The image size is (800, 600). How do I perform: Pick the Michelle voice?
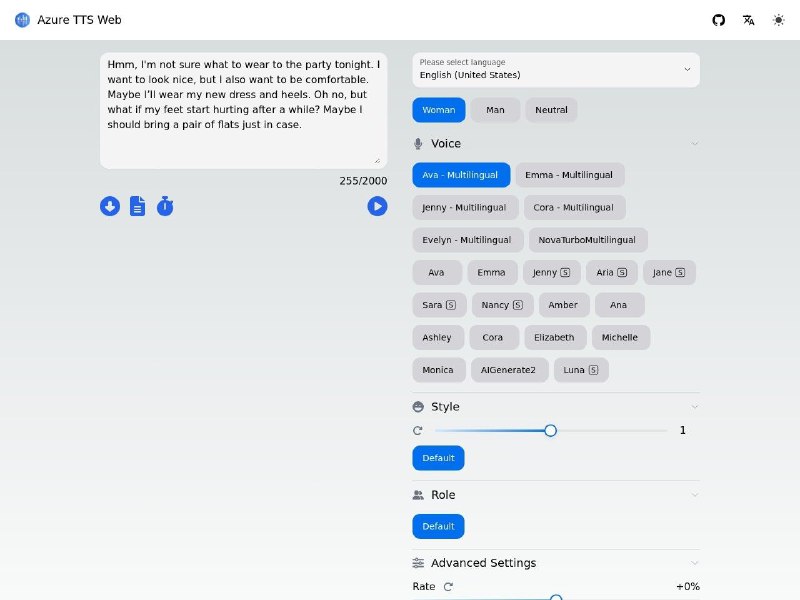(620, 337)
